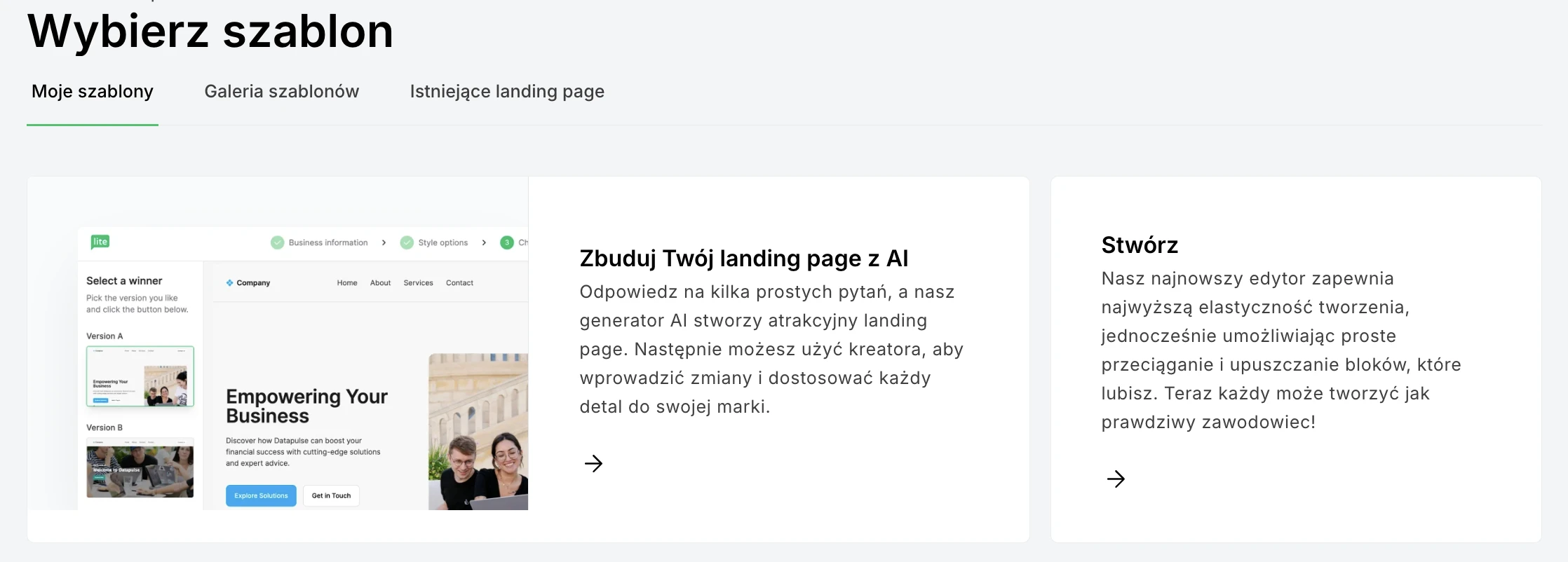Click the chevron after Business information
Viewport: 1568px width, 562px height.
(x=384, y=242)
